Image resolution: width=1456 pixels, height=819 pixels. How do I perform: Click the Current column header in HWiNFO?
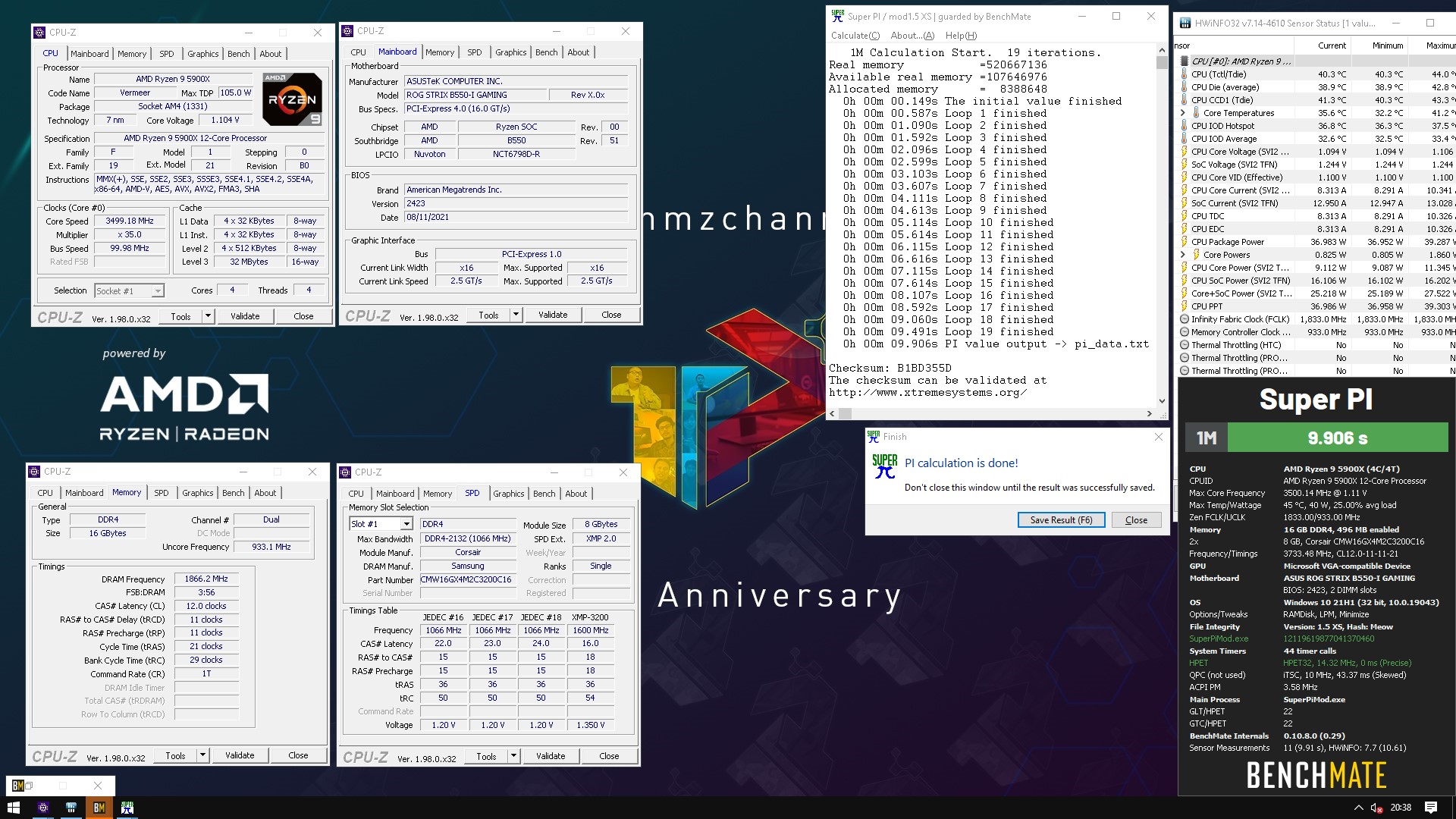[1332, 45]
